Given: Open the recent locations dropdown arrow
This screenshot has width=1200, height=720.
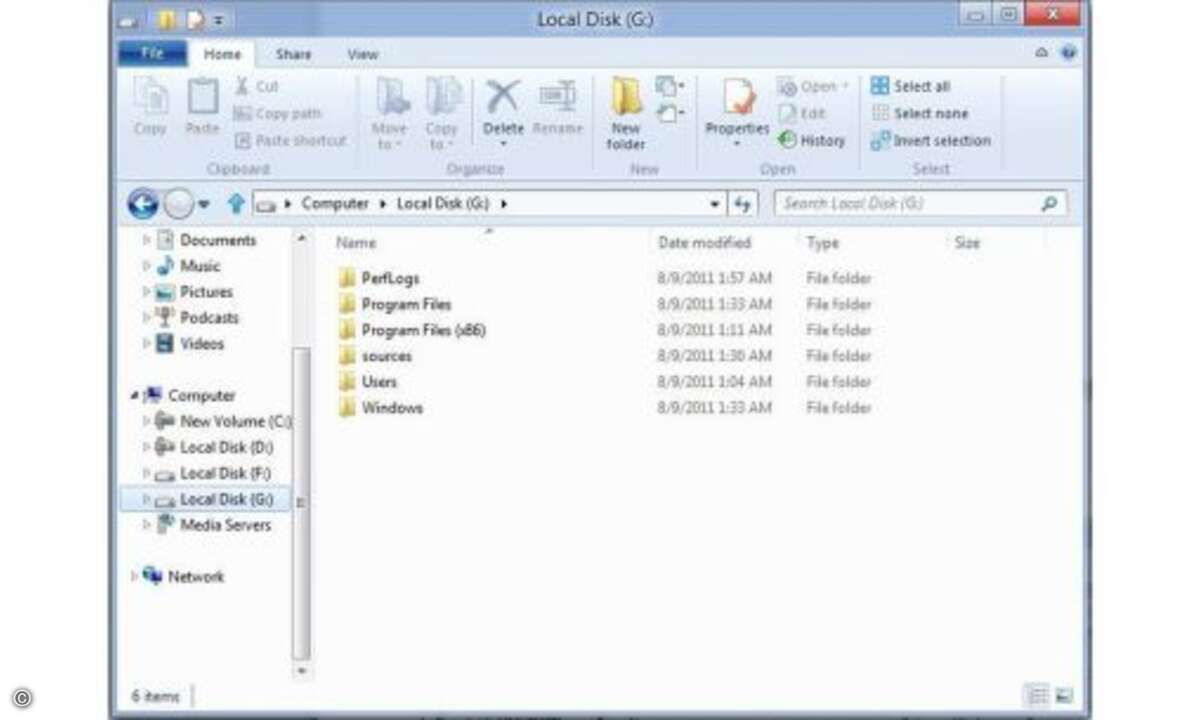Looking at the screenshot, I should click(204, 204).
